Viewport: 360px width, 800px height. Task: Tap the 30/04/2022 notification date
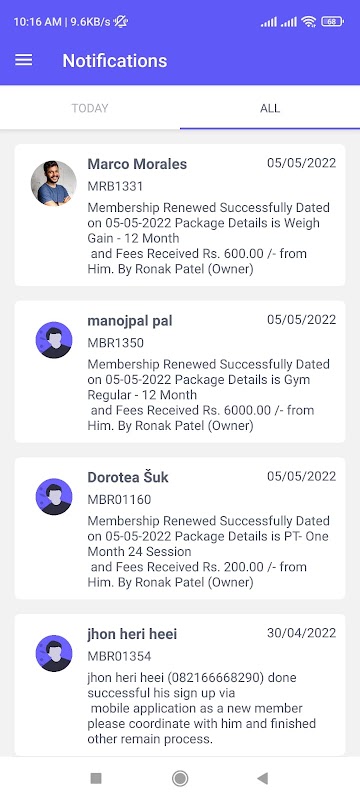301,633
